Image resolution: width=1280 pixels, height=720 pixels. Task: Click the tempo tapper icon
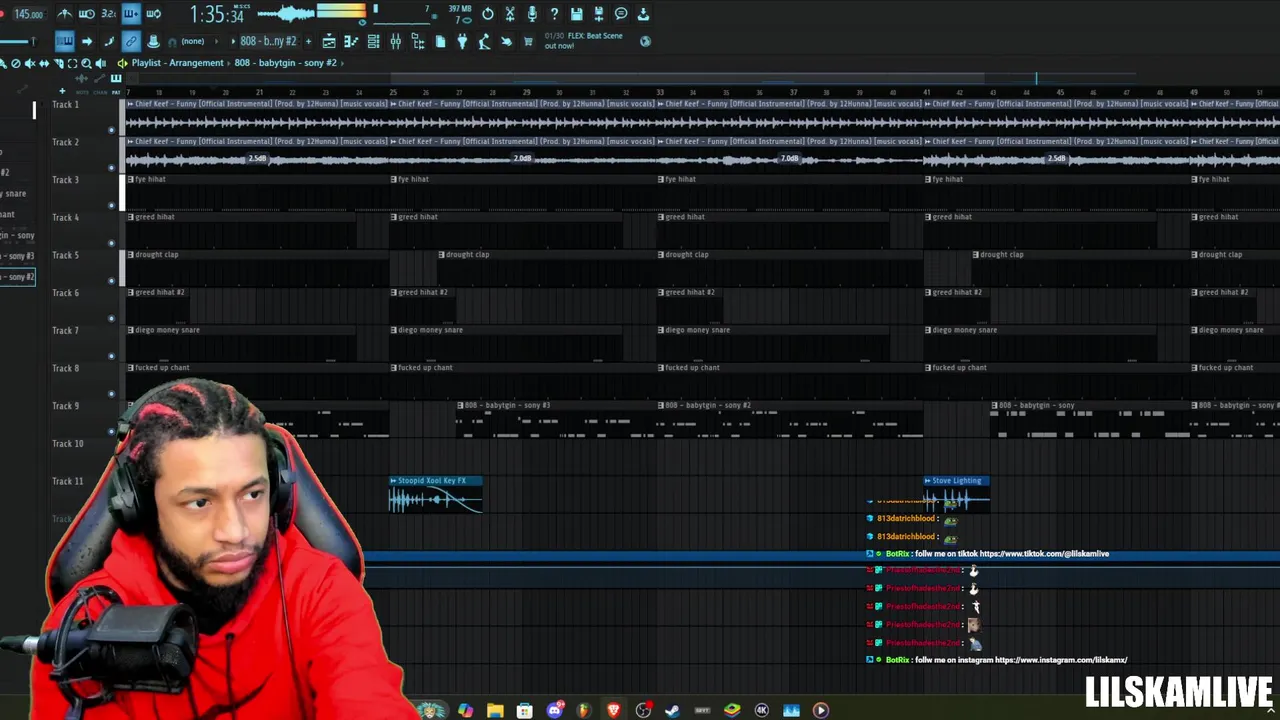pyautogui.click(x=484, y=41)
